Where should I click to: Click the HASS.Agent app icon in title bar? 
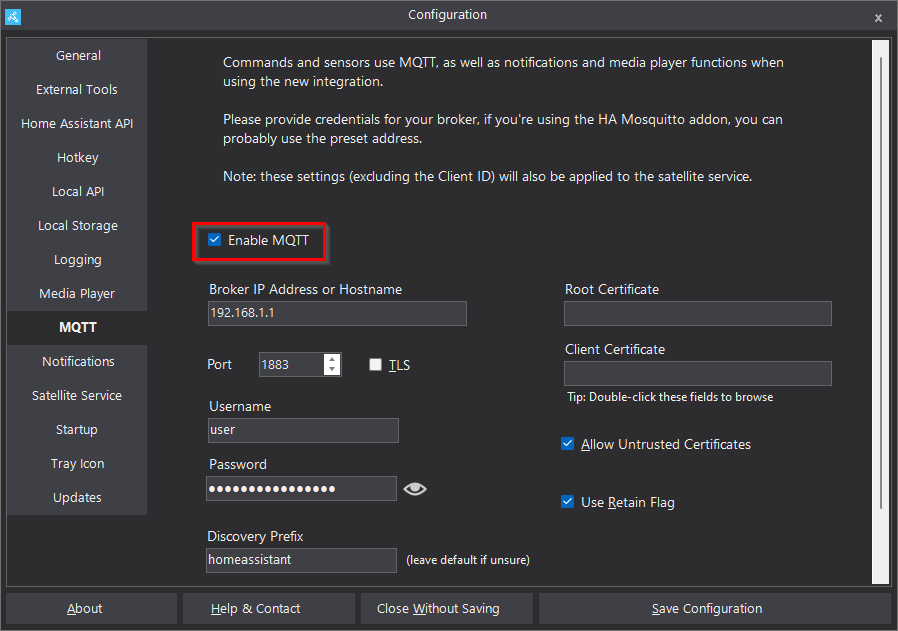[13, 17]
